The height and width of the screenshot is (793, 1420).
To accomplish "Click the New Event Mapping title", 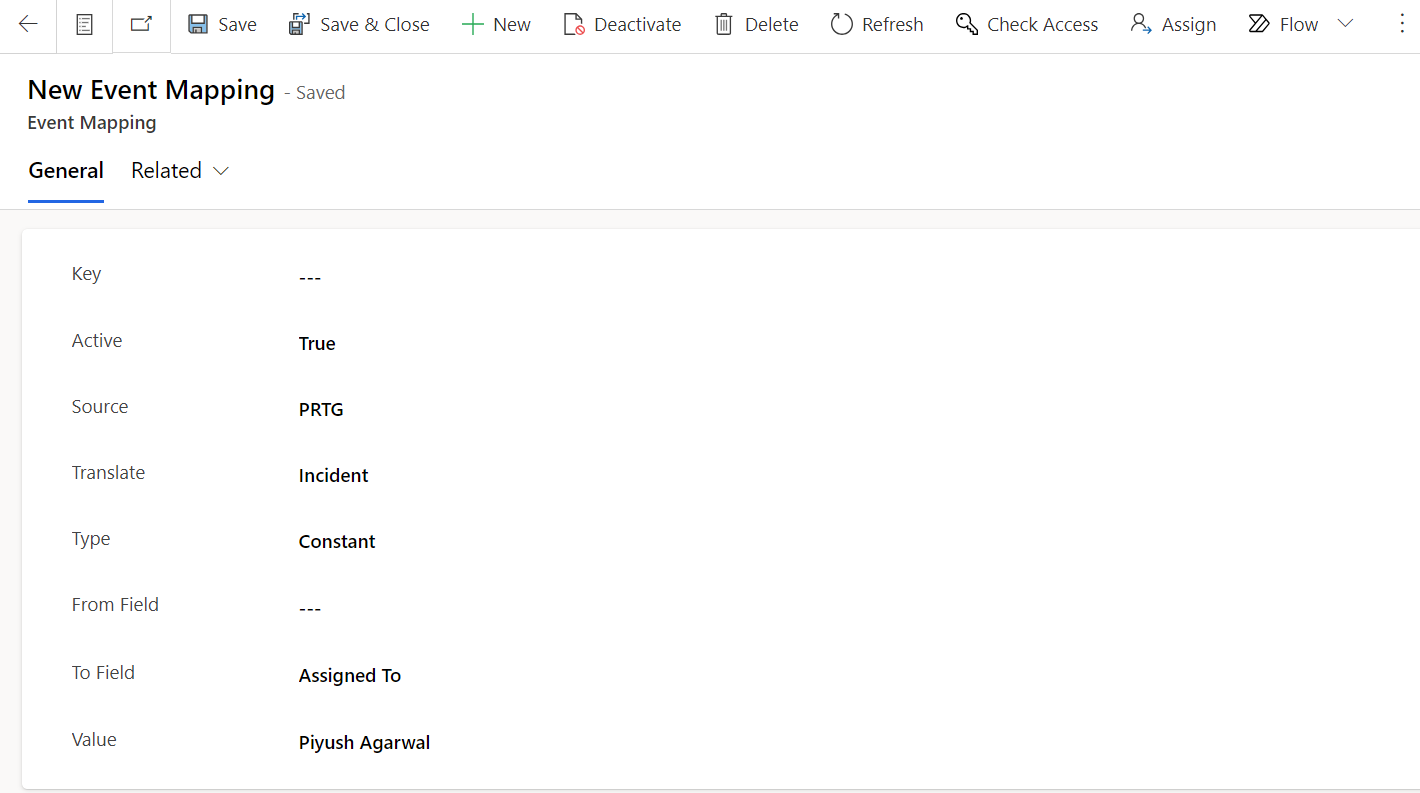I will tap(151, 90).
